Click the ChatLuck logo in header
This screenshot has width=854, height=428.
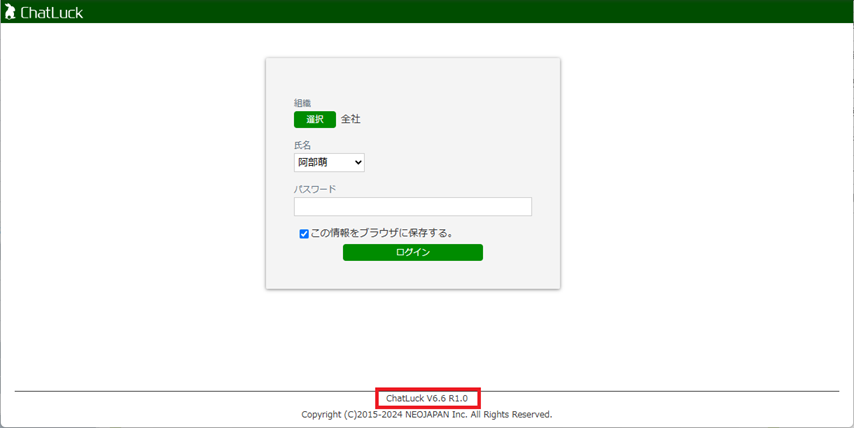[x=44, y=12]
